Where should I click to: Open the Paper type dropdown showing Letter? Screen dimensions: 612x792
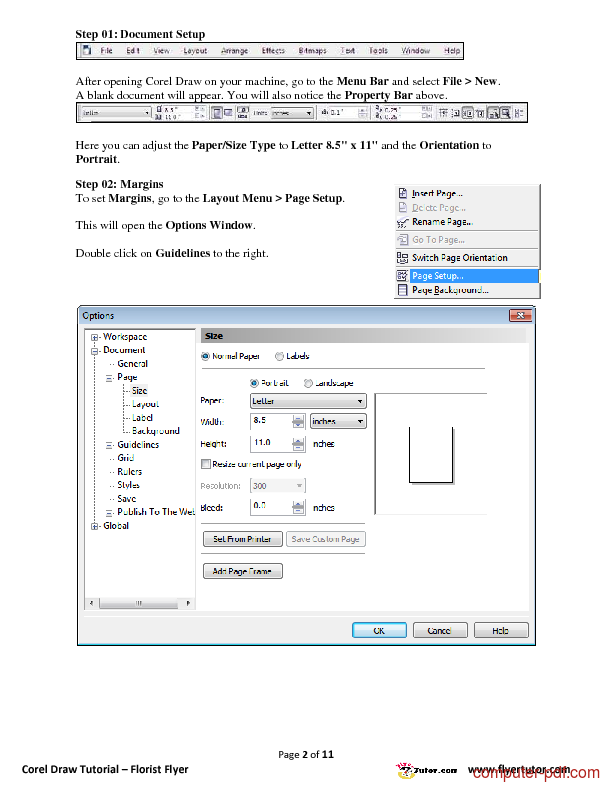pos(308,401)
